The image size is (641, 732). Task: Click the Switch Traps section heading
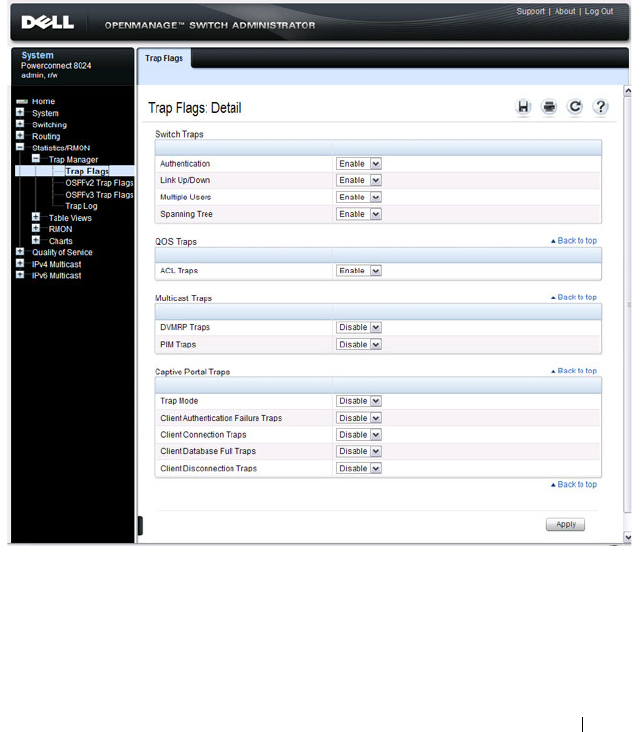click(x=179, y=134)
